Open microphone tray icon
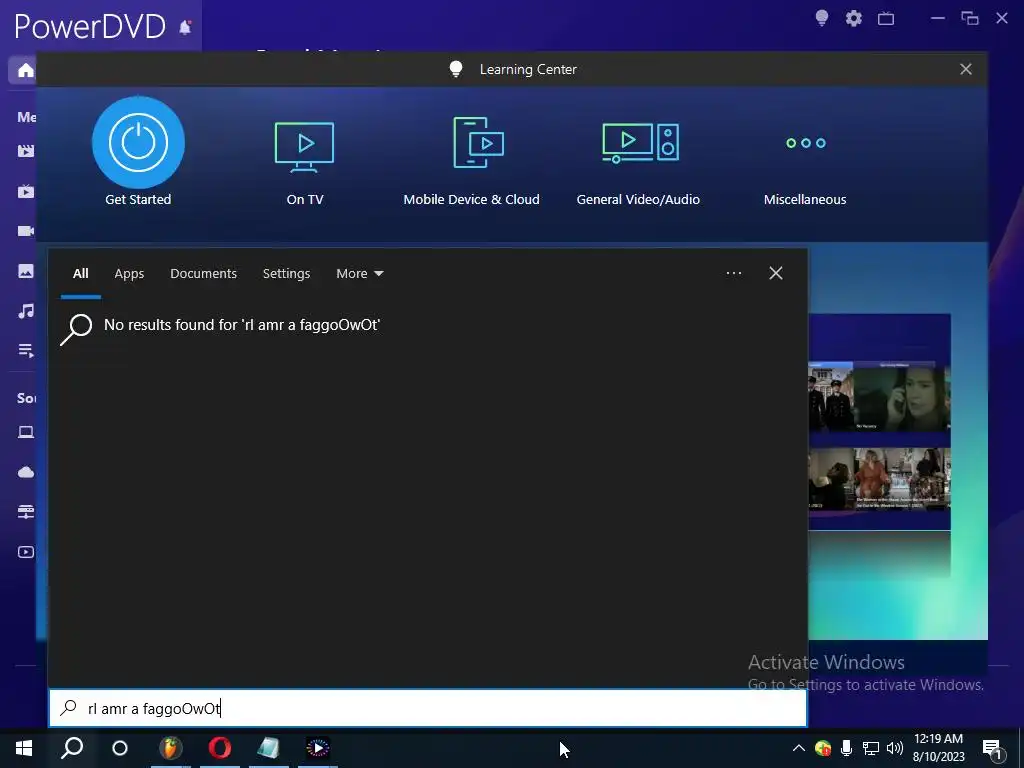The image size is (1024, 768). (846, 748)
